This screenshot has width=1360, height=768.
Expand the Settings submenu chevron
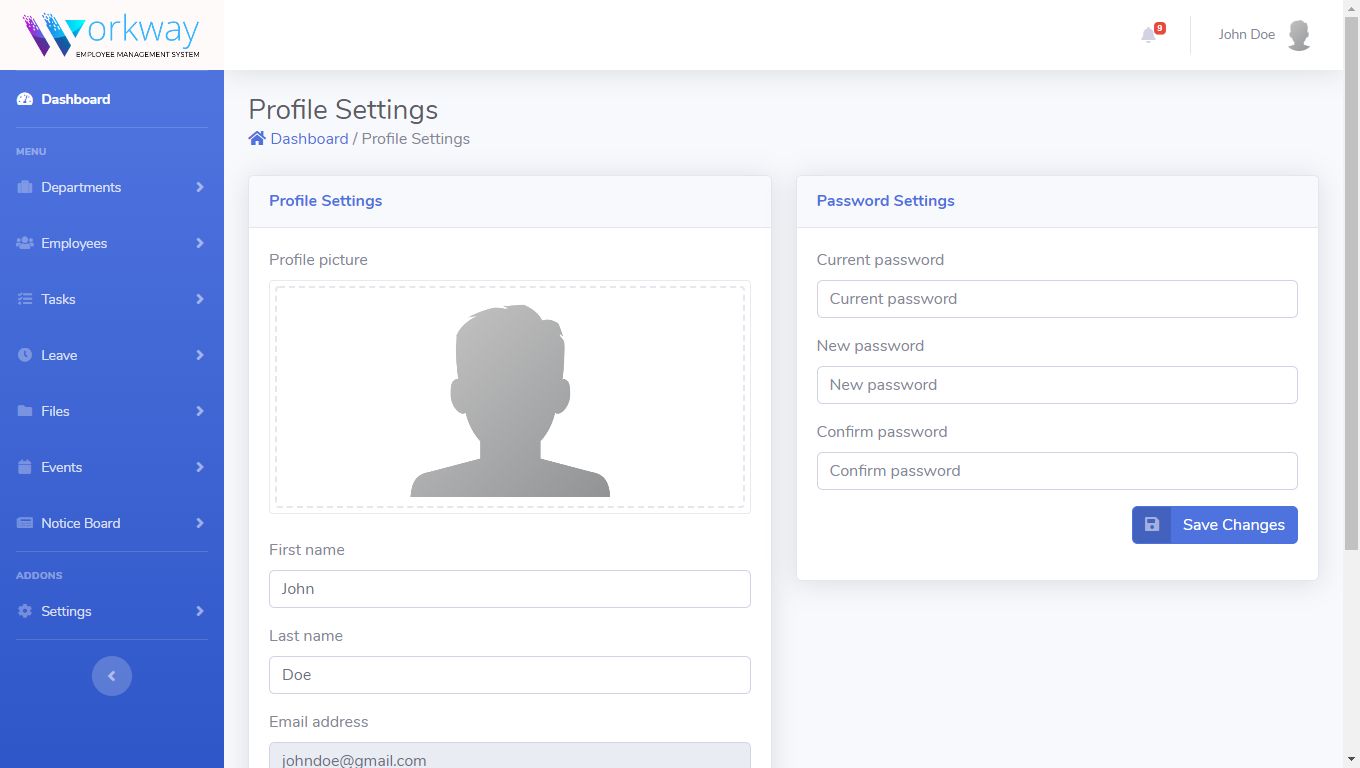coord(200,611)
